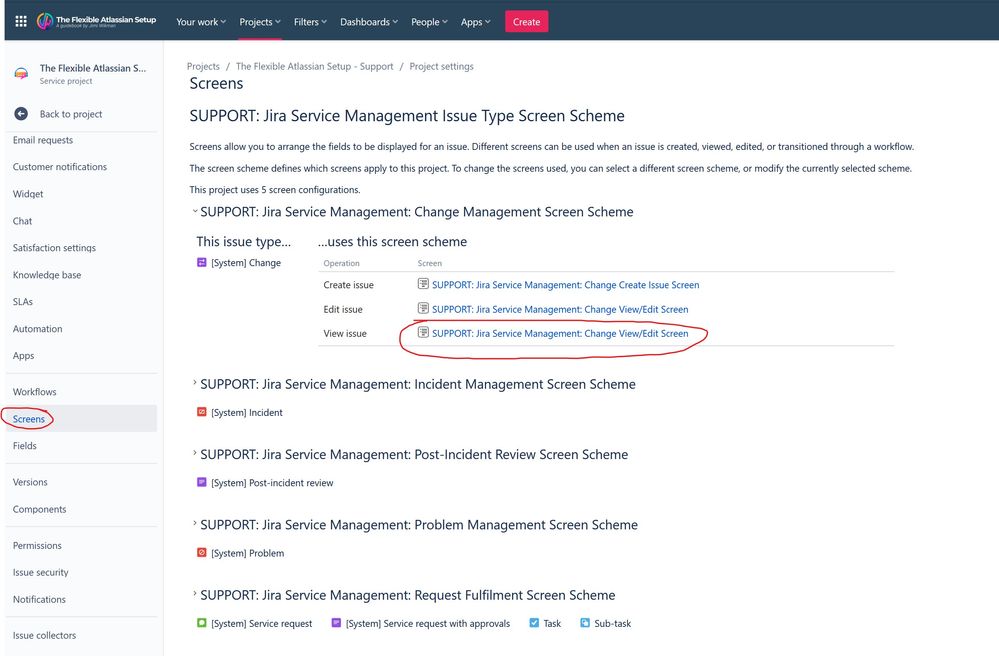999x656 pixels.
Task: Open Email requests in sidebar
Action: coord(43,140)
